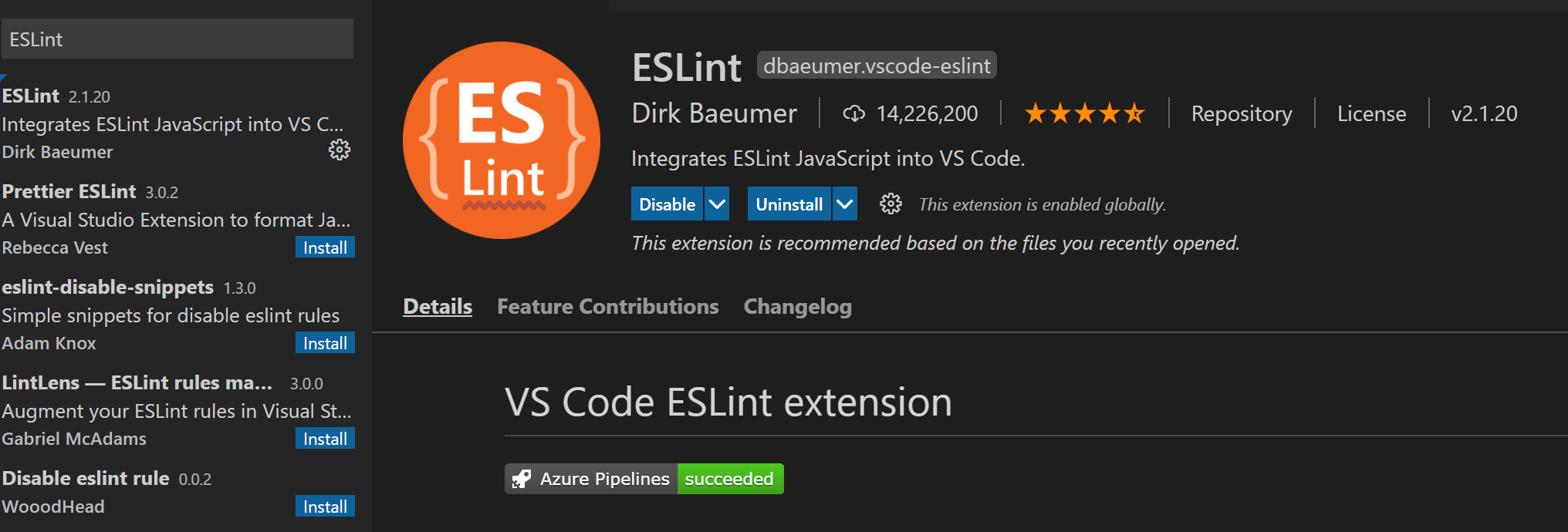Expand the Disable button dropdown arrow
The height and width of the screenshot is (532, 1568).
[717, 204]
